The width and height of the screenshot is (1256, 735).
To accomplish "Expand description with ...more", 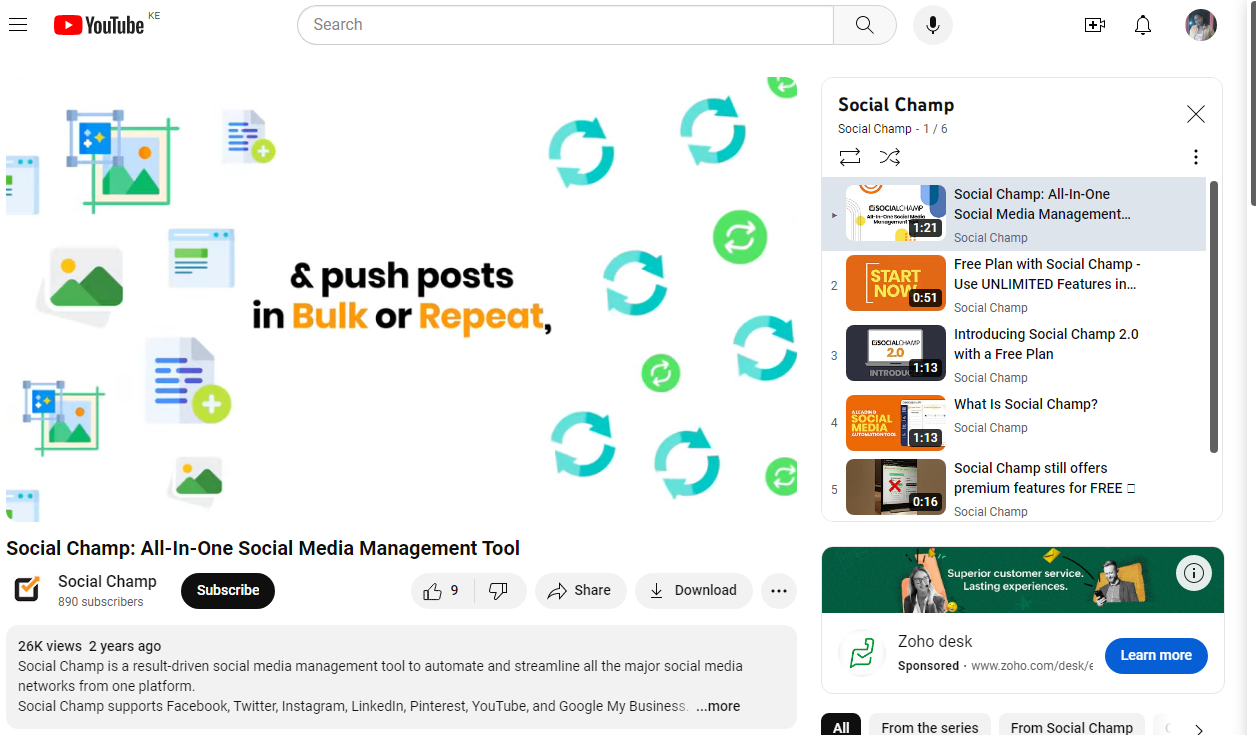I will click(718, 706).
